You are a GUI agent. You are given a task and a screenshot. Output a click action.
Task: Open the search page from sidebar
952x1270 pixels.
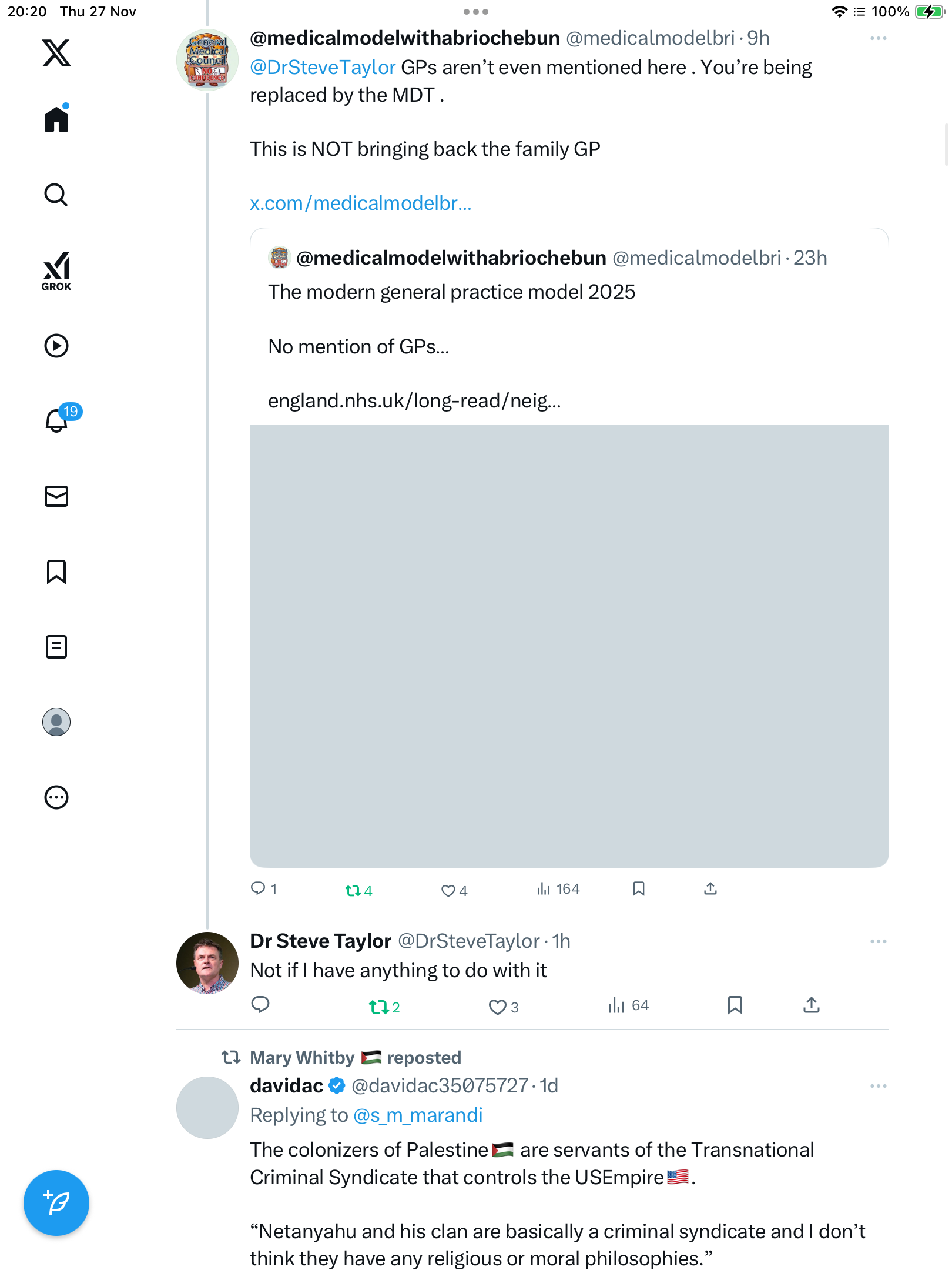pyautogui.click(x=56, y=195)
